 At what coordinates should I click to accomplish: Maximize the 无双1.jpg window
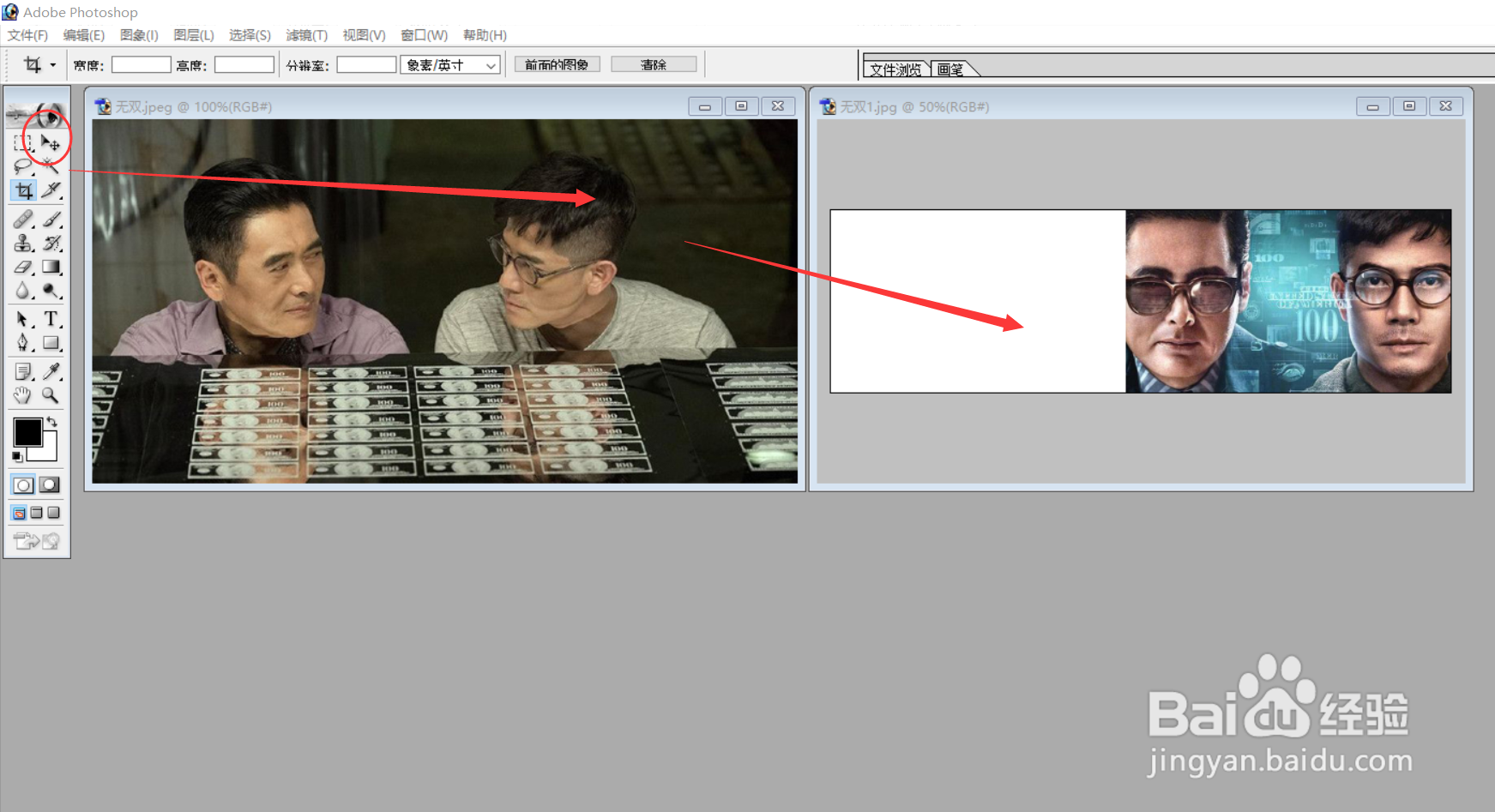point(1409,106)
